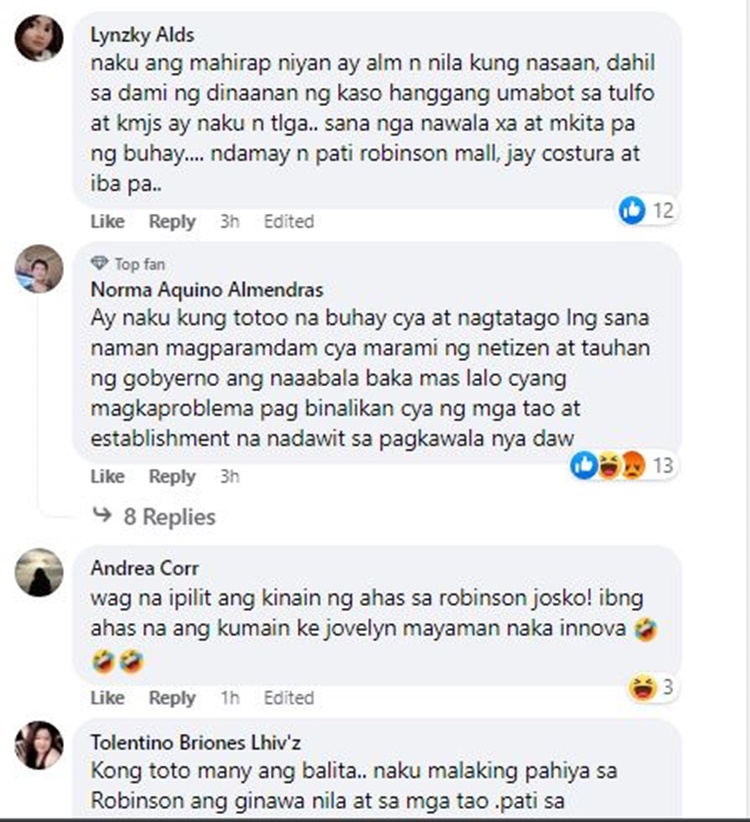This screenshot has height=822, width=750.
Task: View thumbs-up reactions with count 12
Action: pyautogui.click(x=646, y=210)
